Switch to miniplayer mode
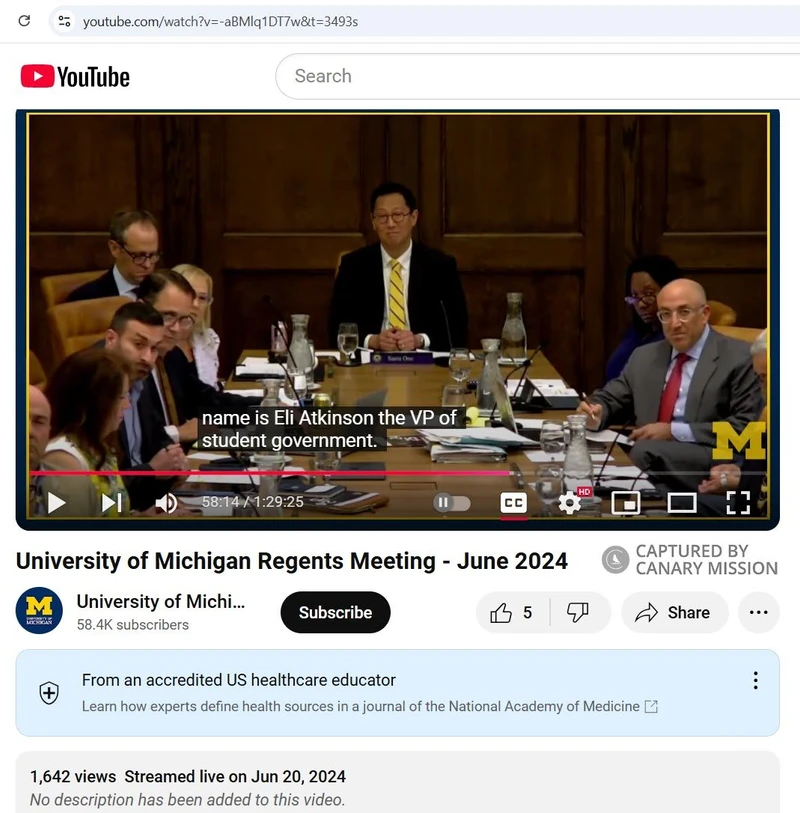Screen dimensions: 800x813 click(626, 502)
